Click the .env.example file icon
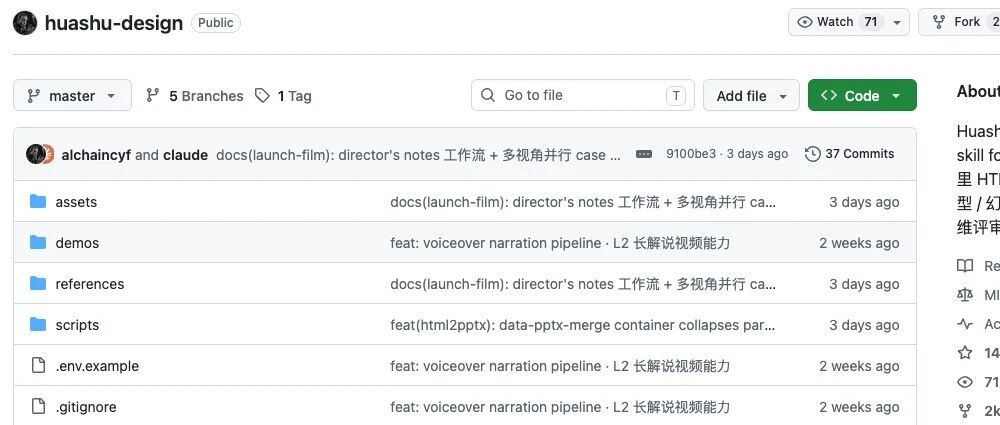 (38, 365)
